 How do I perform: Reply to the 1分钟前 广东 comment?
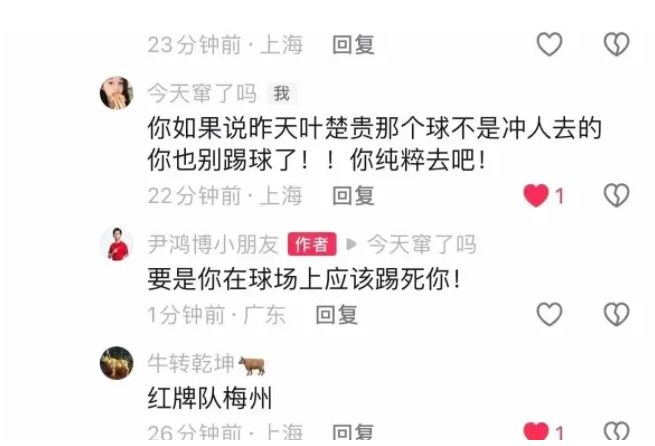click(336, 314)
